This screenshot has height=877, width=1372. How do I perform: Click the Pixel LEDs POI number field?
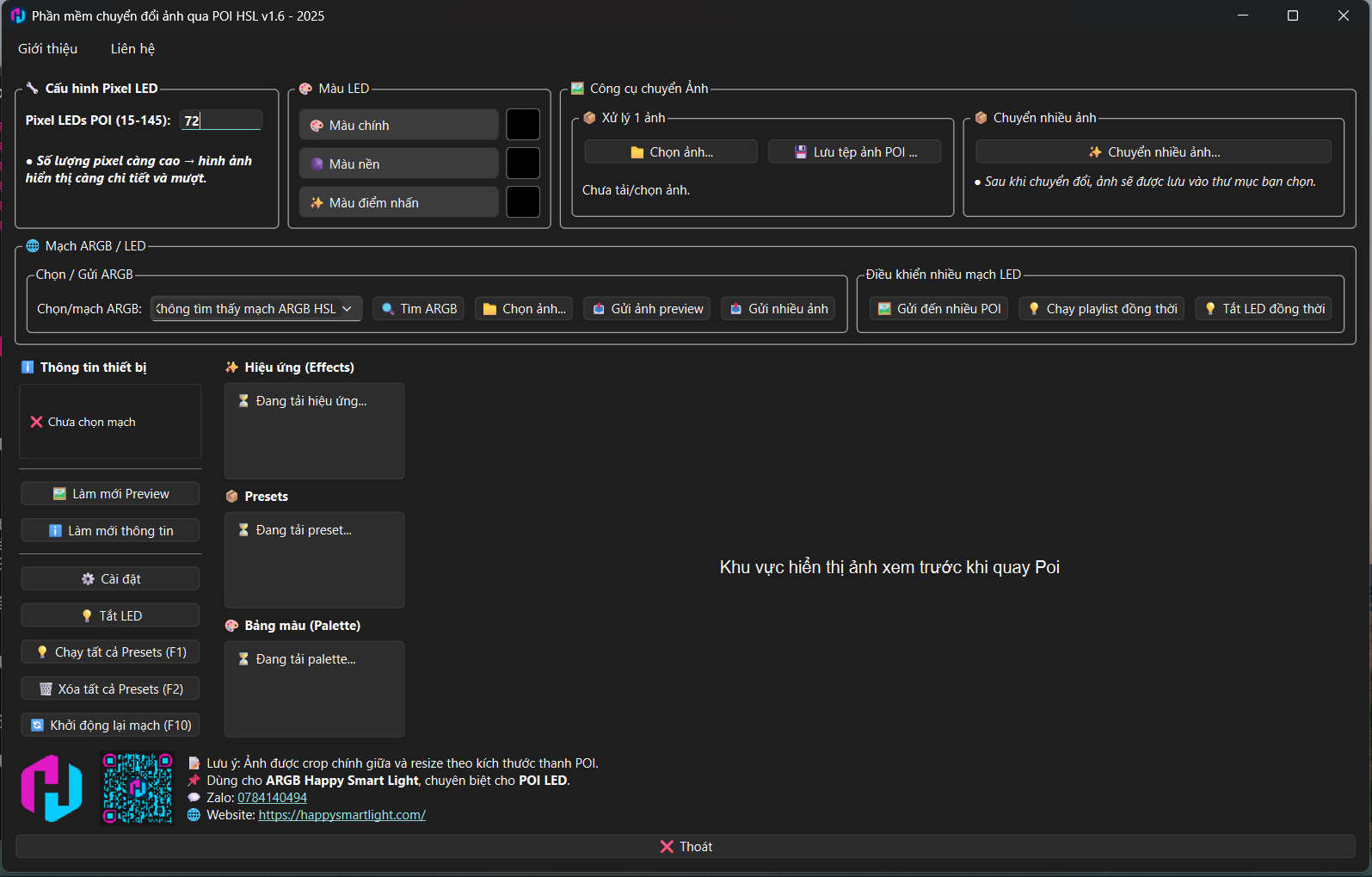pos(221,120)
